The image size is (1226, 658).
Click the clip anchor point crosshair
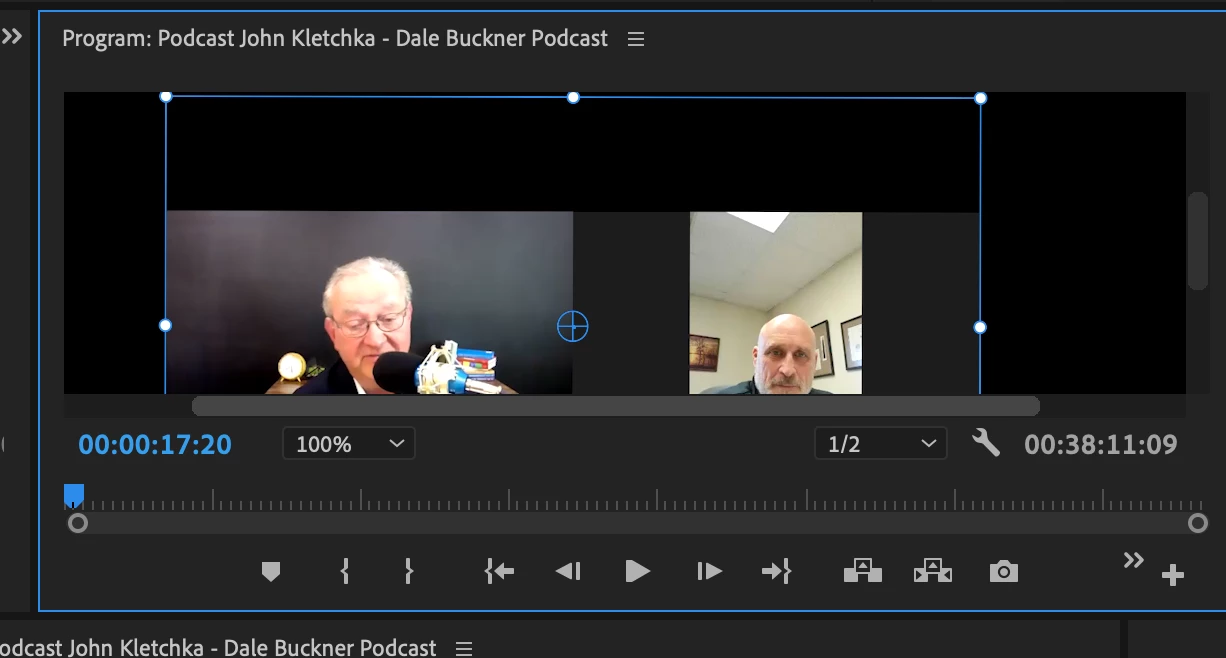tap(573, 326)
